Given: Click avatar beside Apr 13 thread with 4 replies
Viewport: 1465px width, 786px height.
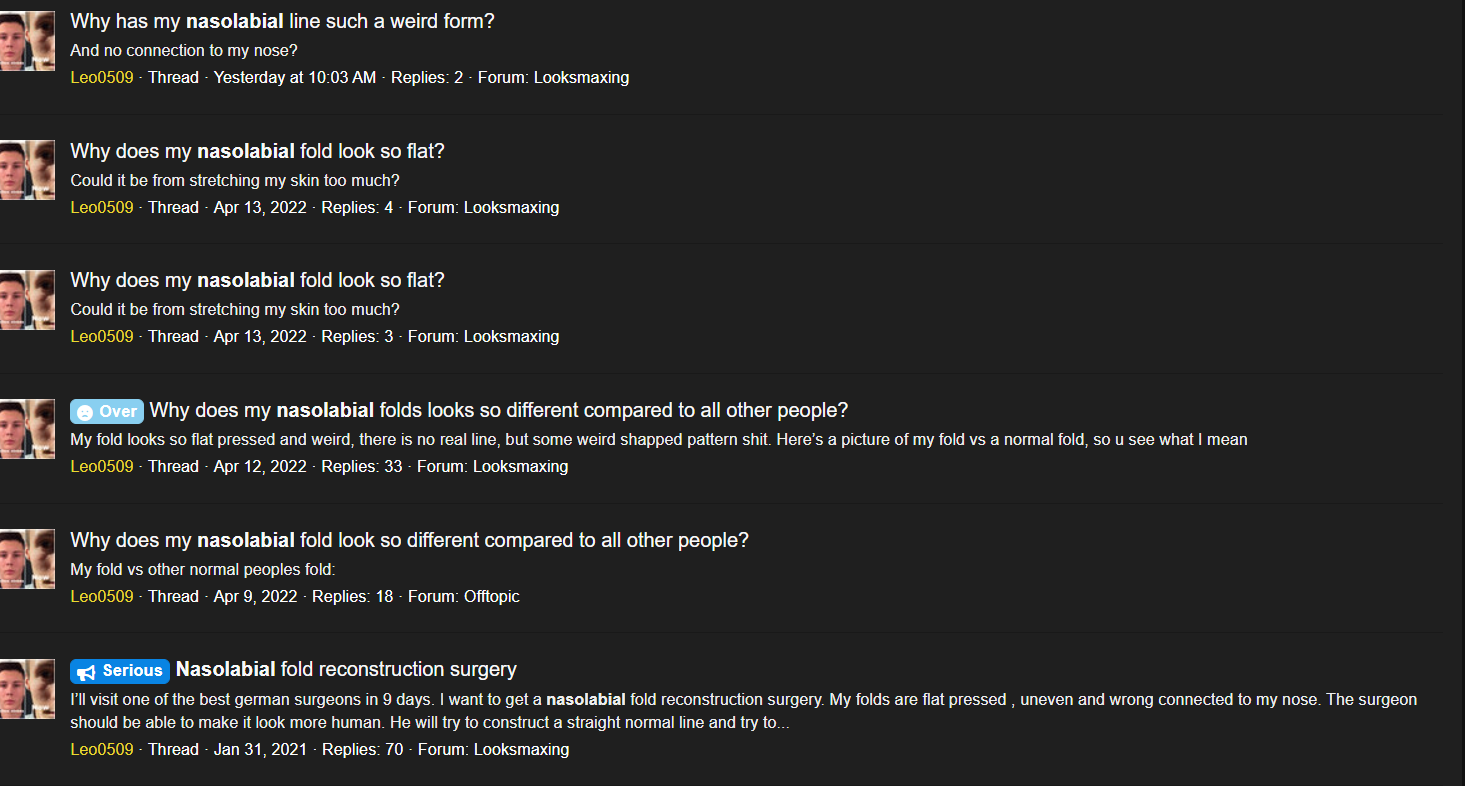Looking at the screenshot, I should click(x=27, y=170).
